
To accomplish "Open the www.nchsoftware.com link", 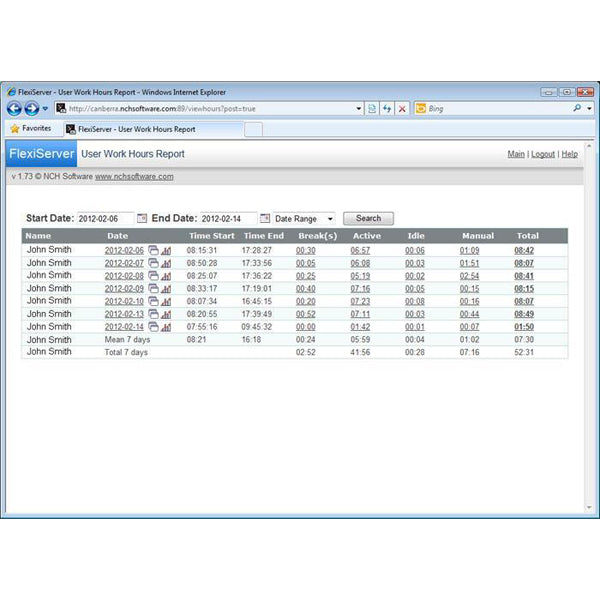I will [x=134, y=176].
